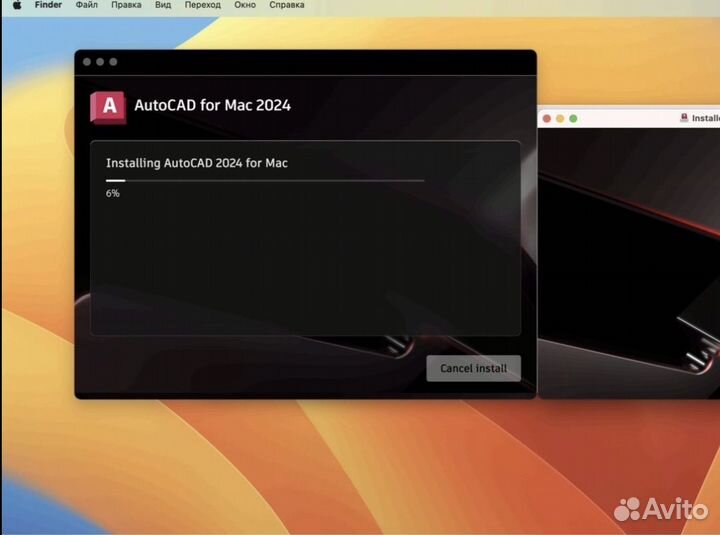Viewport: 720px width, 535px height.
Task: Open the Finder menu
Action: 48,5
